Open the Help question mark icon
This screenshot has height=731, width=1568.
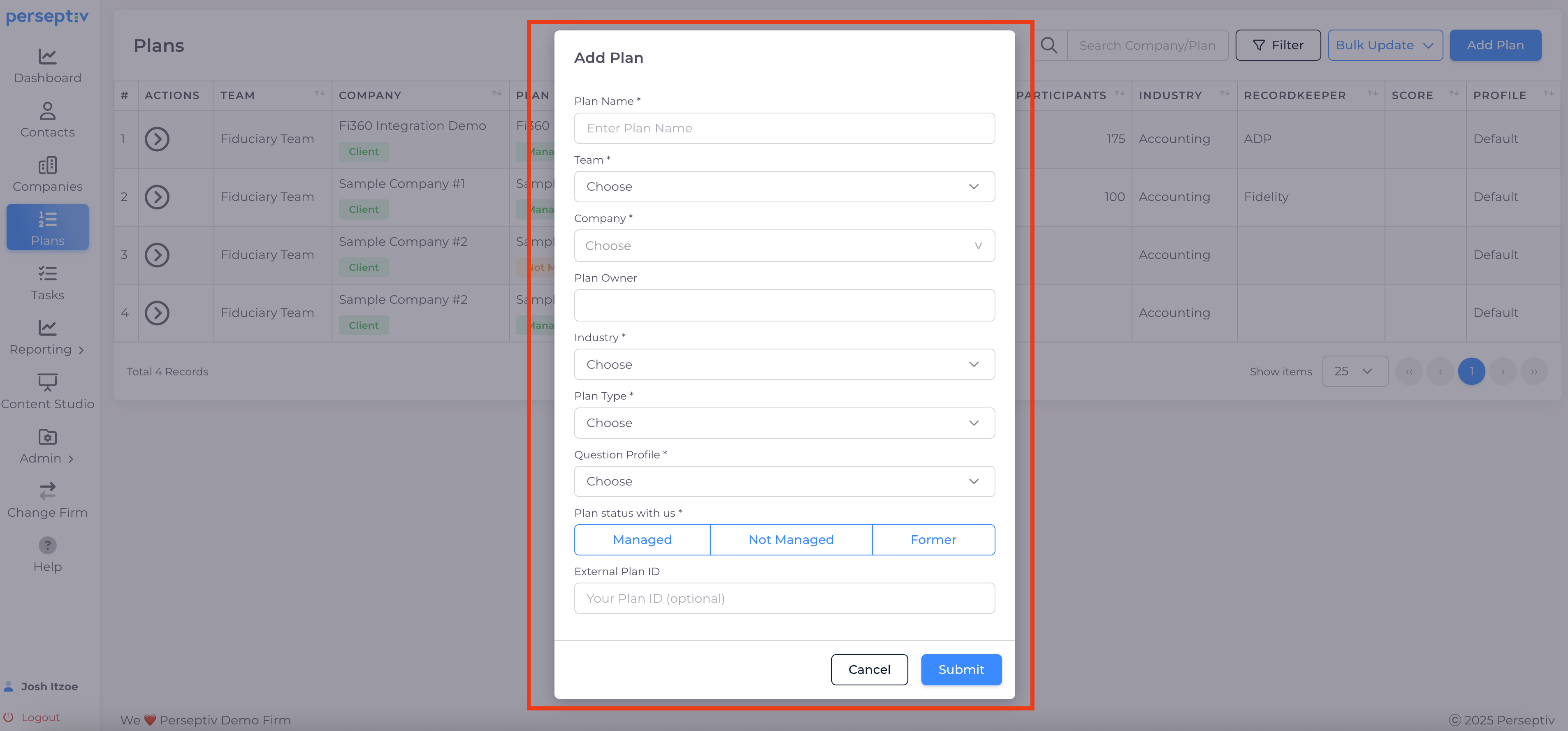[x=47, y=546]
